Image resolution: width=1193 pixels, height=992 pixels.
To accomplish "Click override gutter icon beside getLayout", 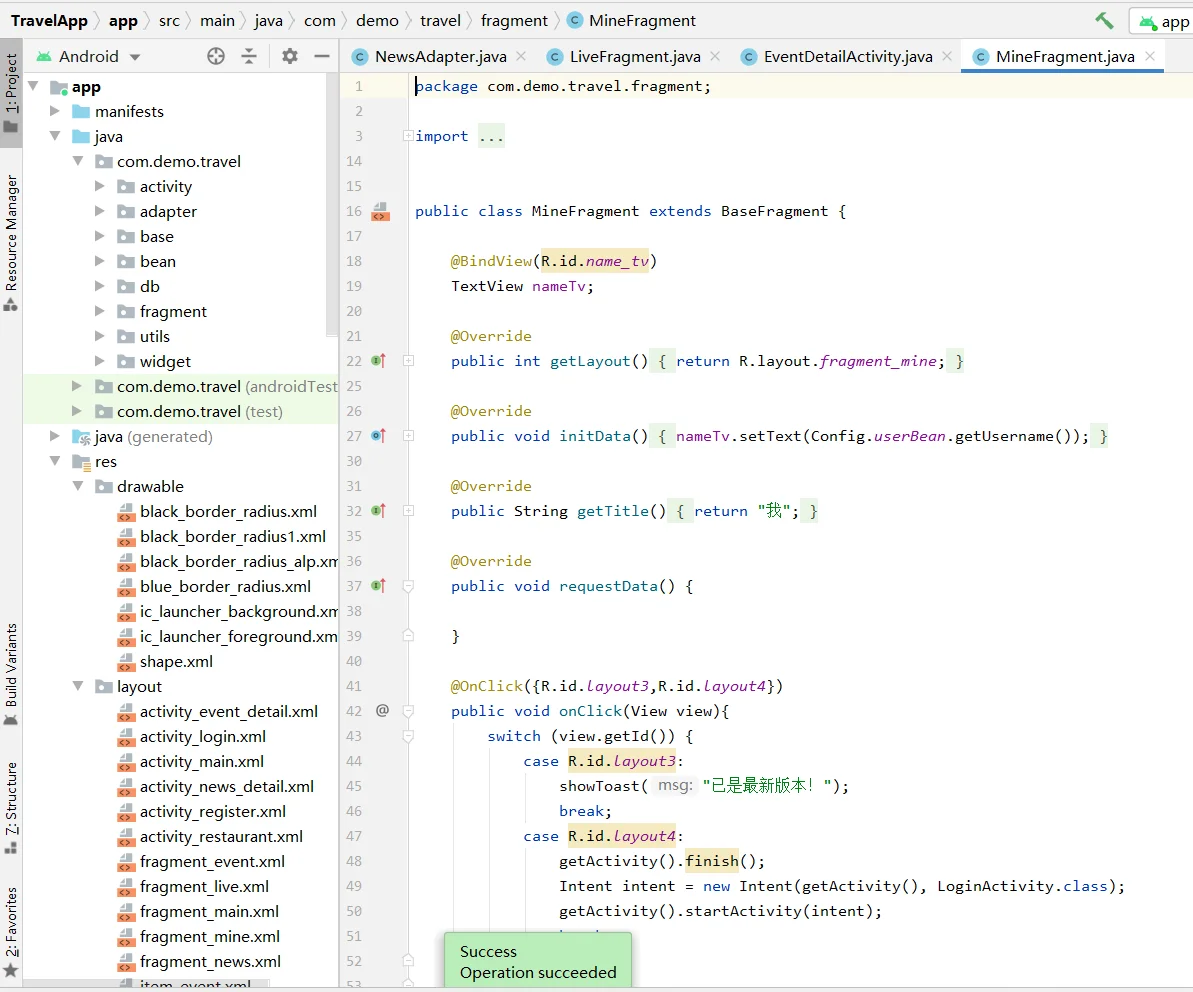I will pos(379,361).
